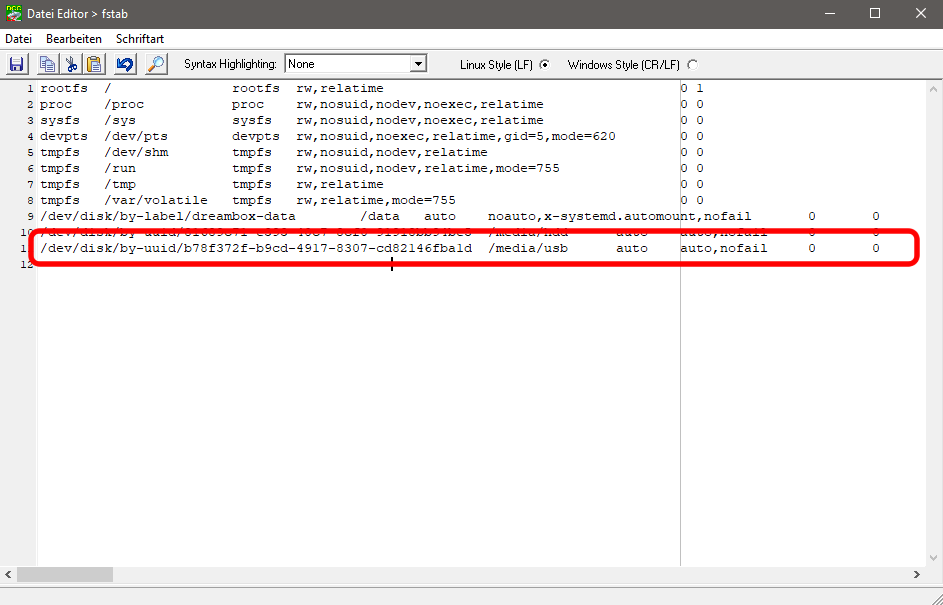The height and width of the screenshot is (605, 943).
Task: Click the Cut scissors icon
Action: tap(71, 64)
